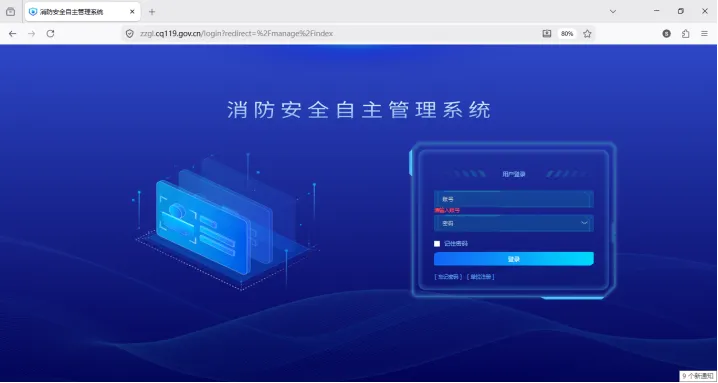Open a new tab with the plus button

[152, 12]
